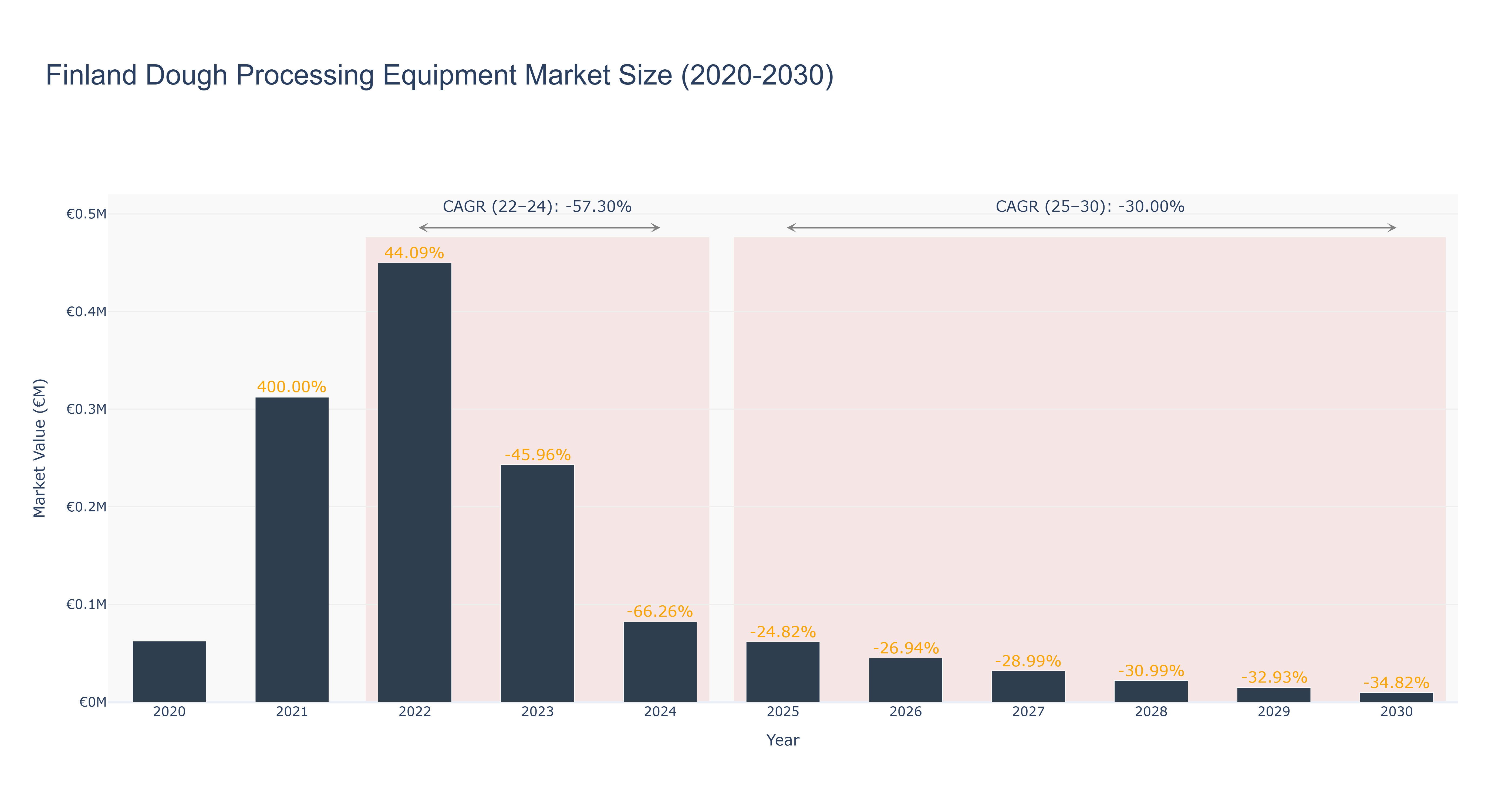The height and width of the screenshot is (810, 1512).
Task: Click the 2028 market value bar
Action: click(1150, 691)
